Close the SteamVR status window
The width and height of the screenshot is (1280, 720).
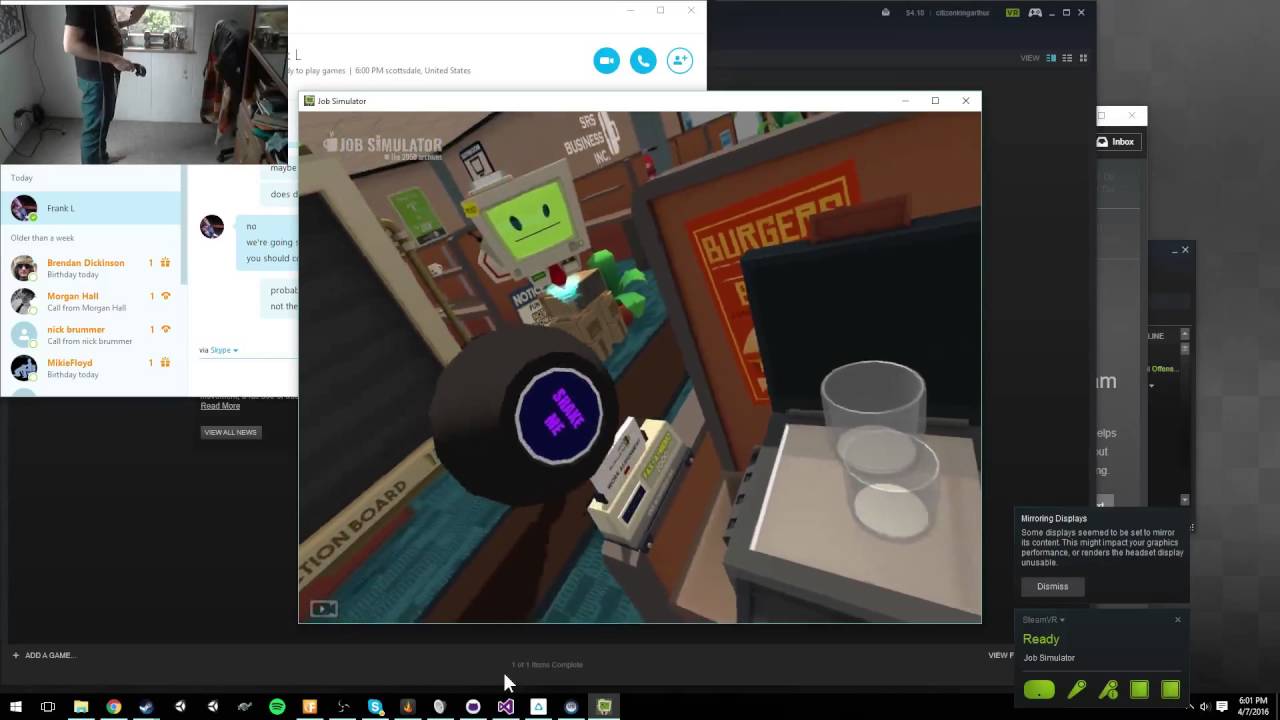(x=1177, y=620)
